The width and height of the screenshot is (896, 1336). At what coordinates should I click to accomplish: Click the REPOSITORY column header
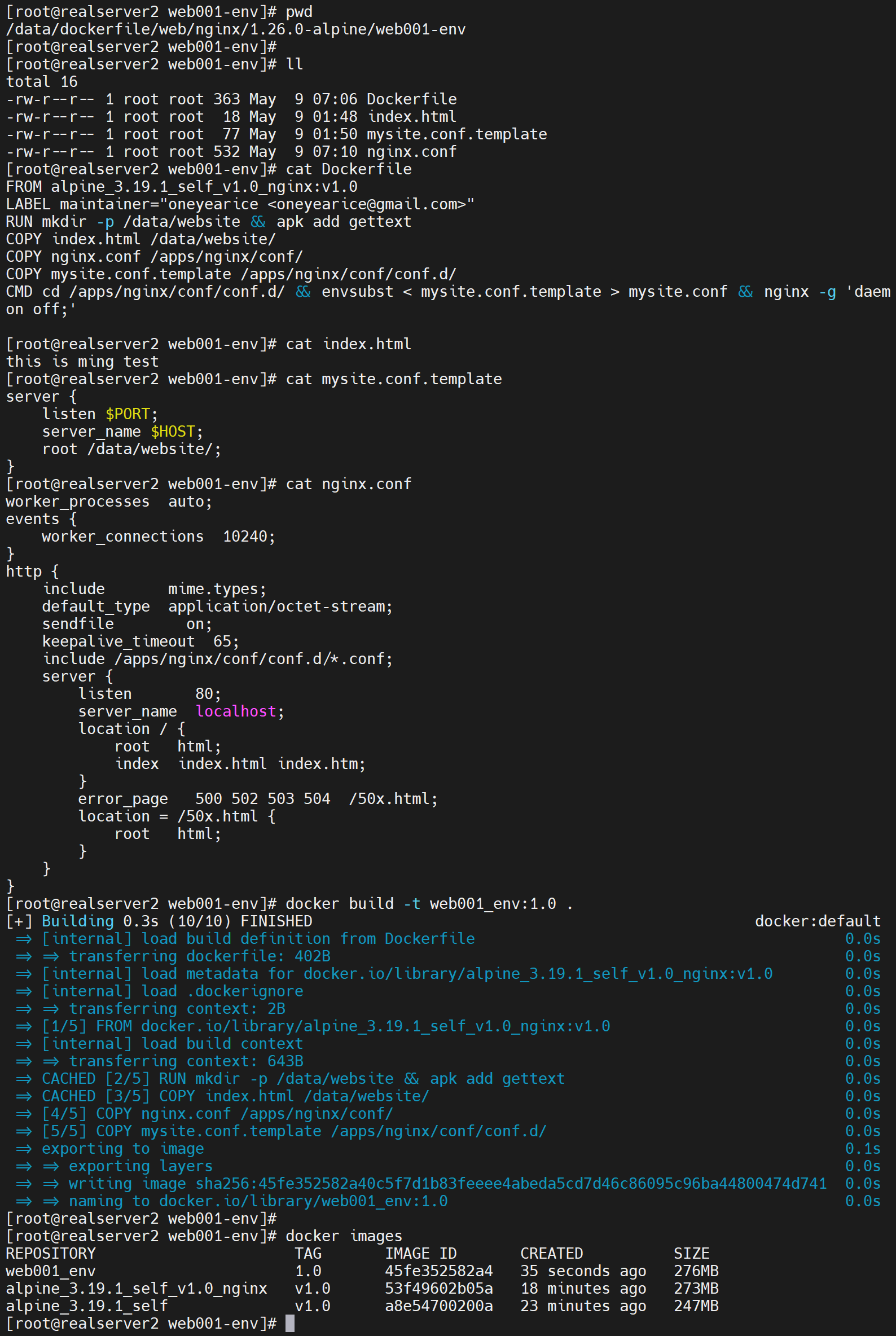tap(51, 1253)
